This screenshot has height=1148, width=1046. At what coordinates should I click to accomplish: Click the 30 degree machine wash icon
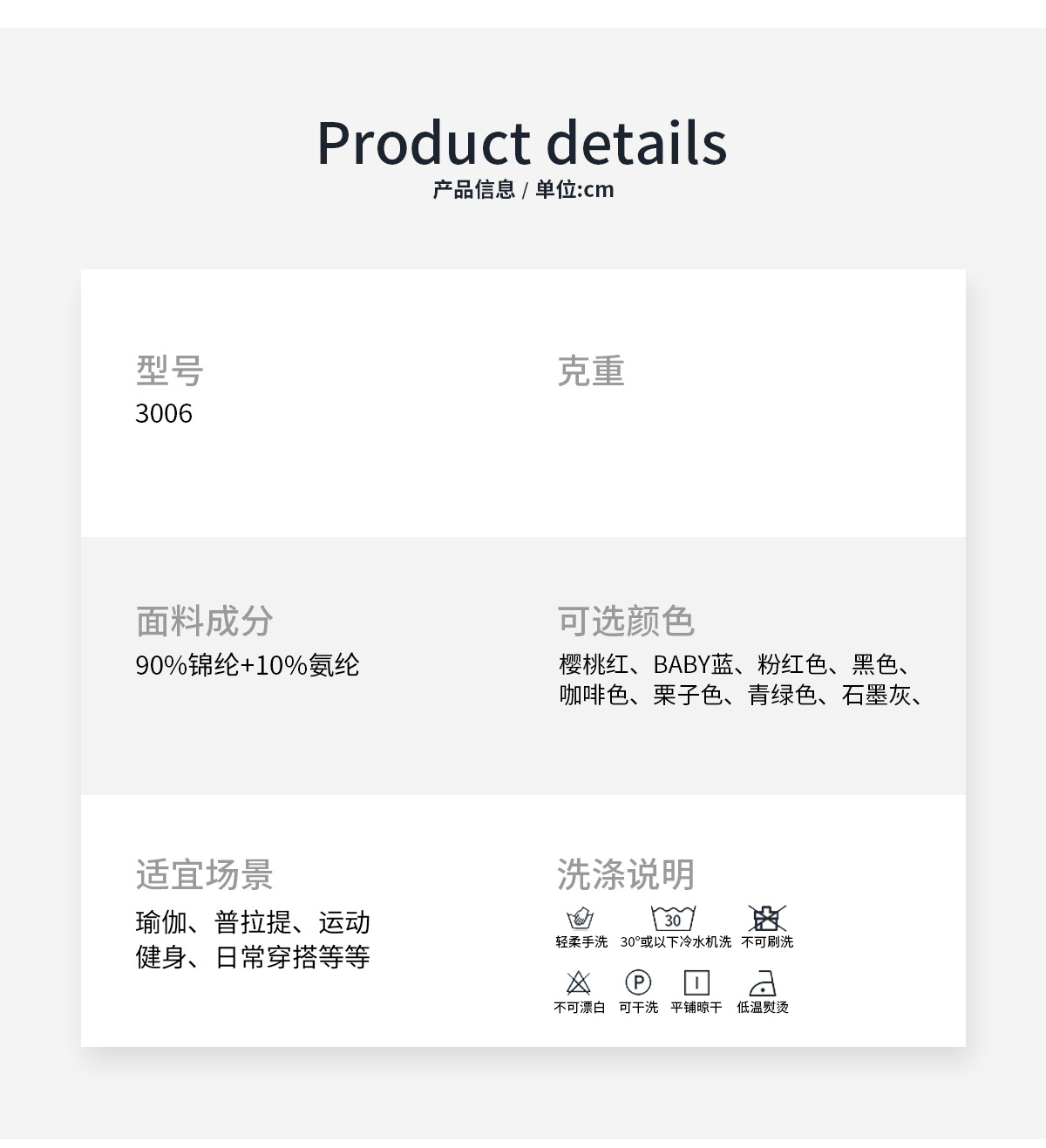[x=673, y=919]
